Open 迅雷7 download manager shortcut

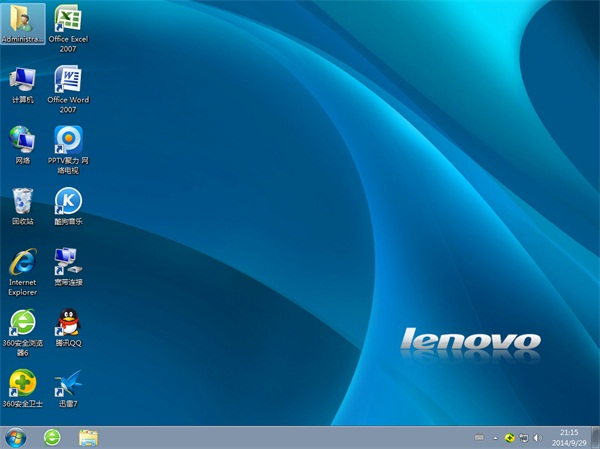(68, 382)
